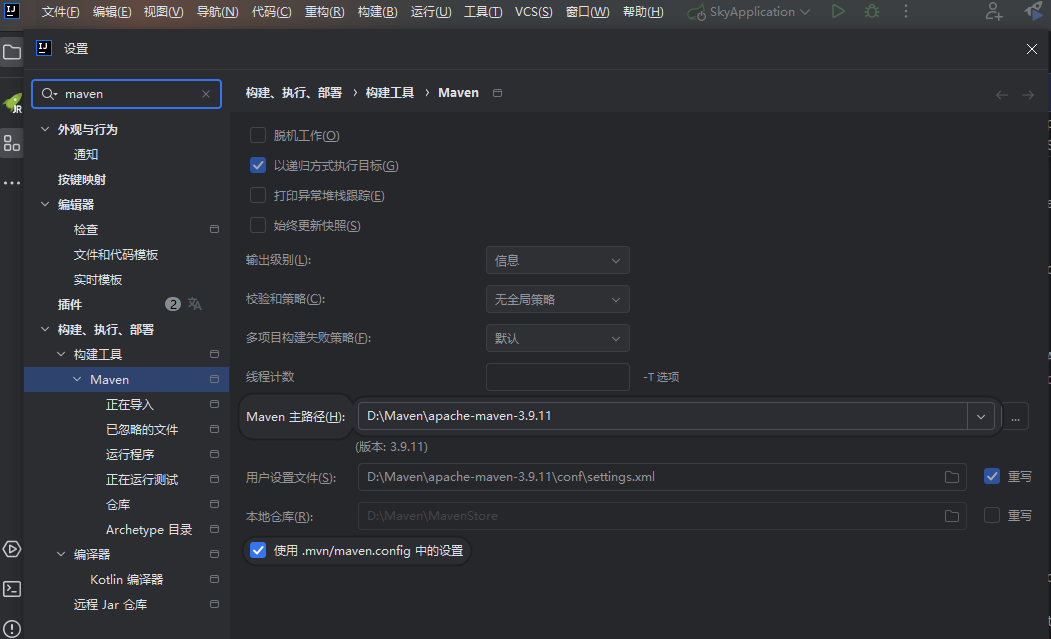
Task: Browse for the local repository folder icon
Action: pyautogui.click(x=952, y=516)
